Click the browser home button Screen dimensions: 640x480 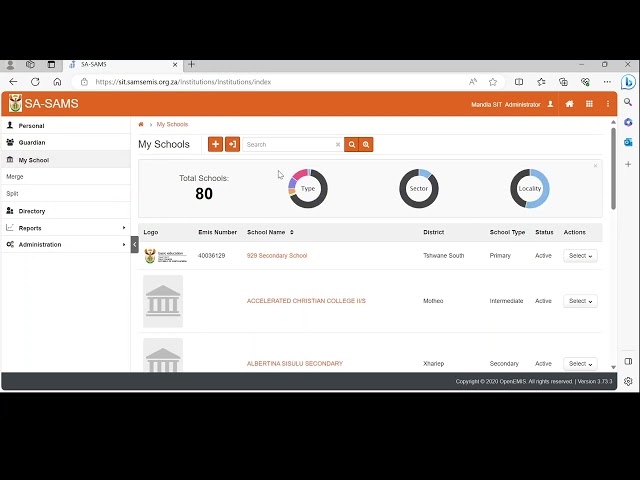(57, 82)
